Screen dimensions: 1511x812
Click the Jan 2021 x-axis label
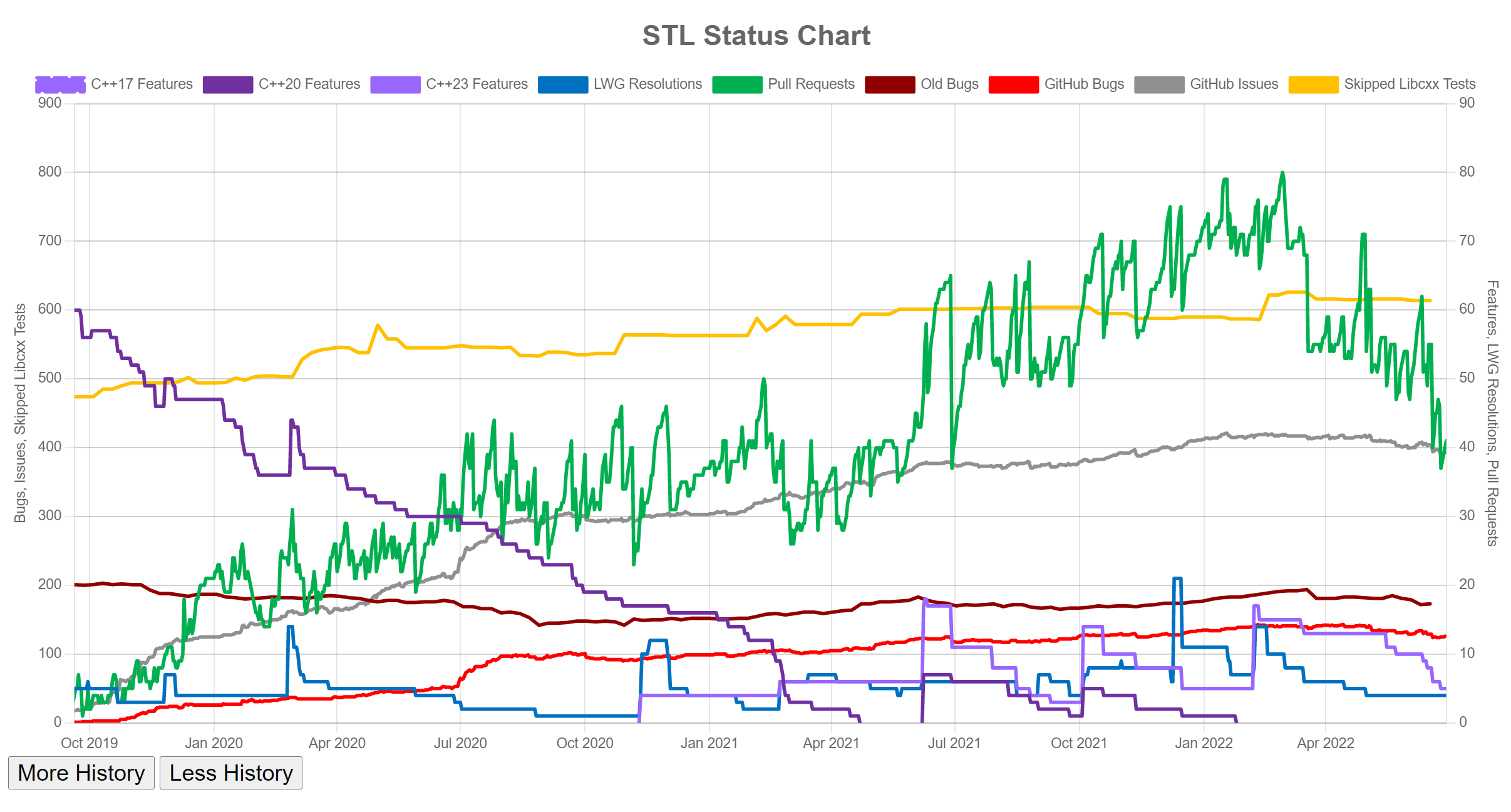709,743
